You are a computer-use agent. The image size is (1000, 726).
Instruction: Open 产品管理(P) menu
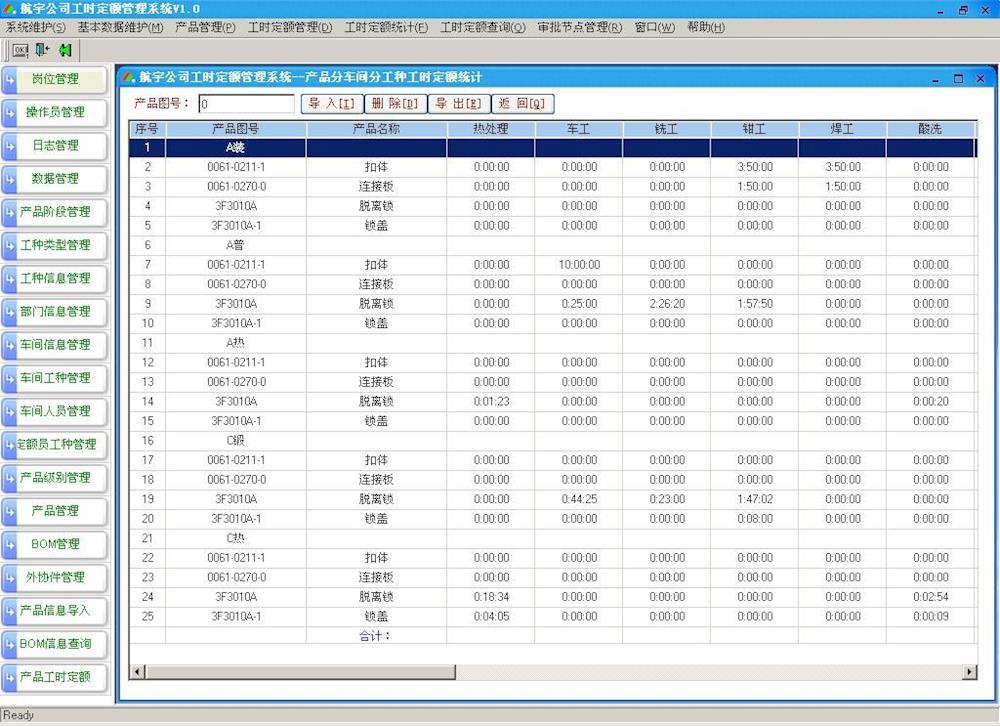205,27
